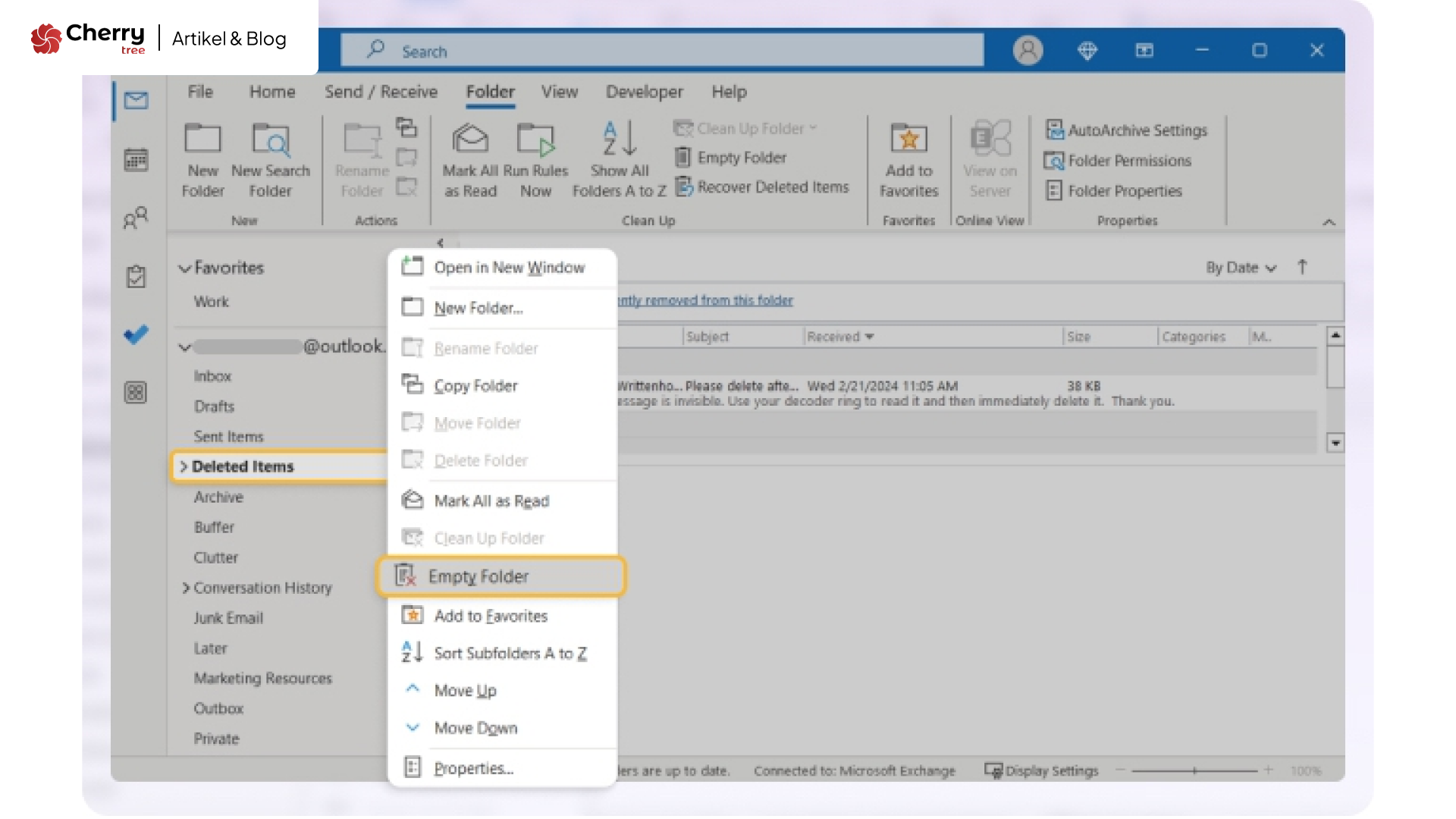This screenshot has width=1456, height=819.
Task: Choose Copy Folder in context menu
Action: click(502, 385)
